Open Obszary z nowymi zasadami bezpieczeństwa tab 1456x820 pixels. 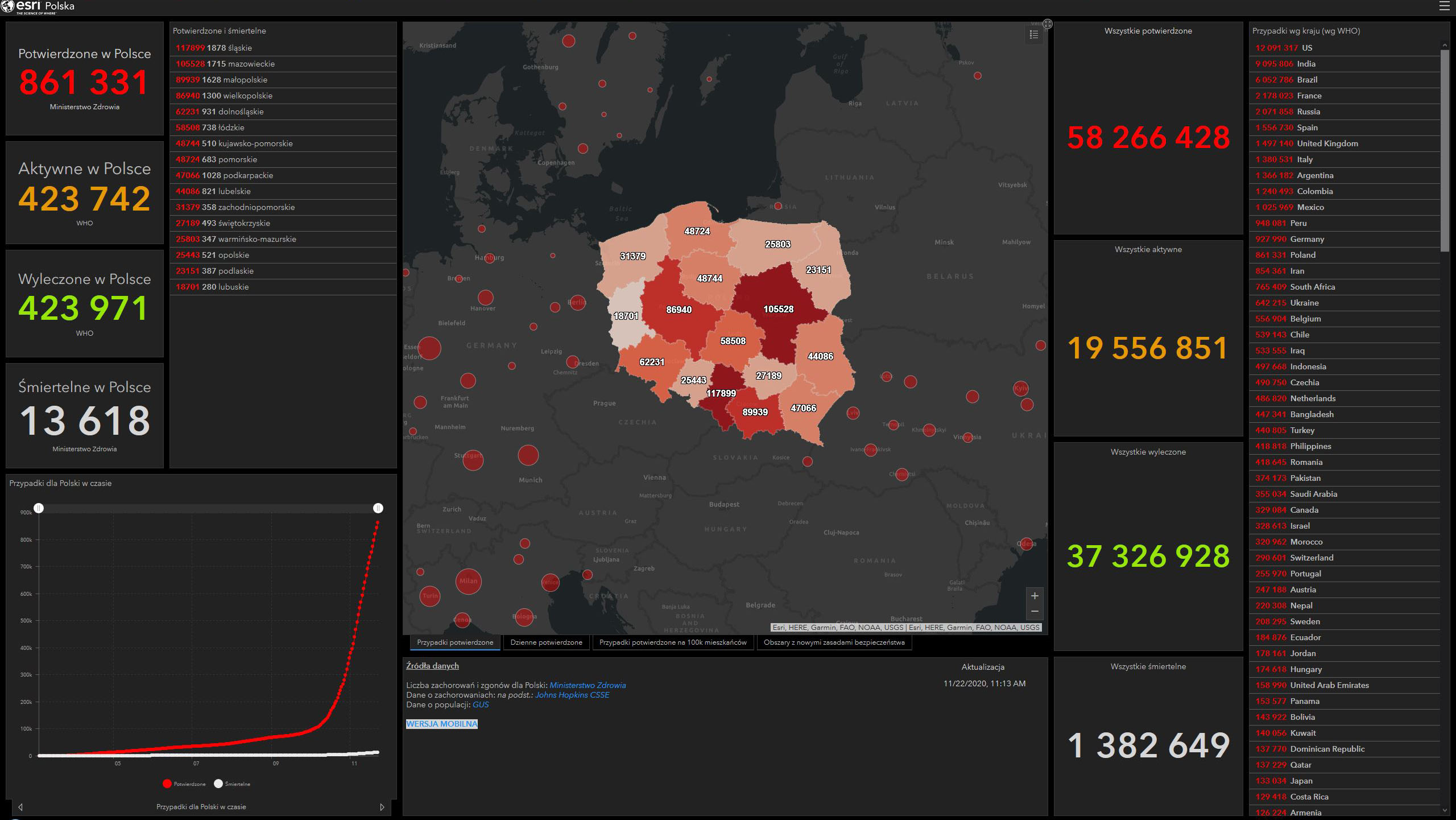834,642
